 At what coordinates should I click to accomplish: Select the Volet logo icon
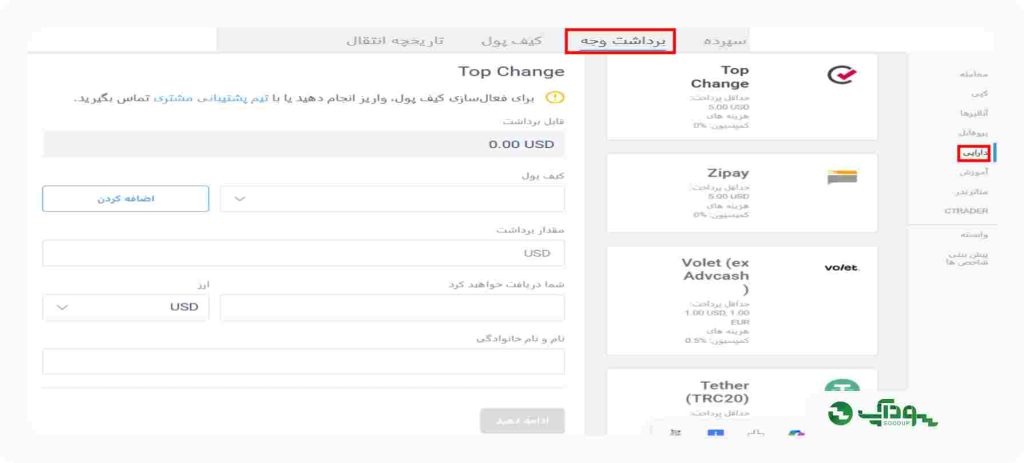pos(842,268)
